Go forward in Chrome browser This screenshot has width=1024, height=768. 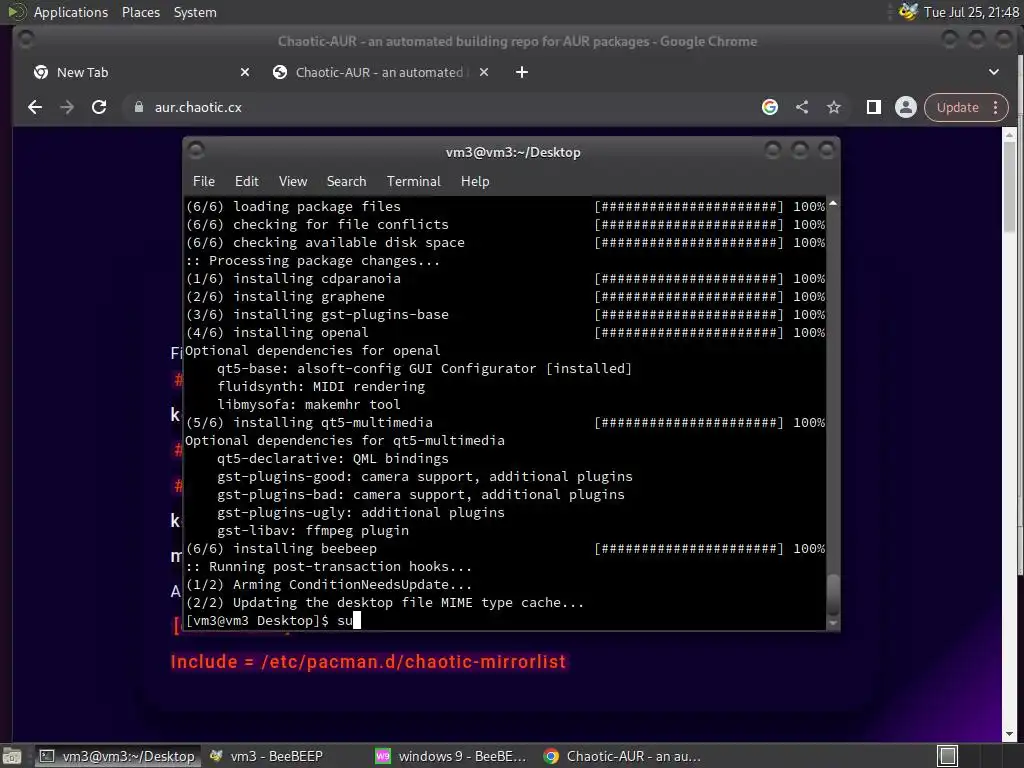[x=67, y=107]
